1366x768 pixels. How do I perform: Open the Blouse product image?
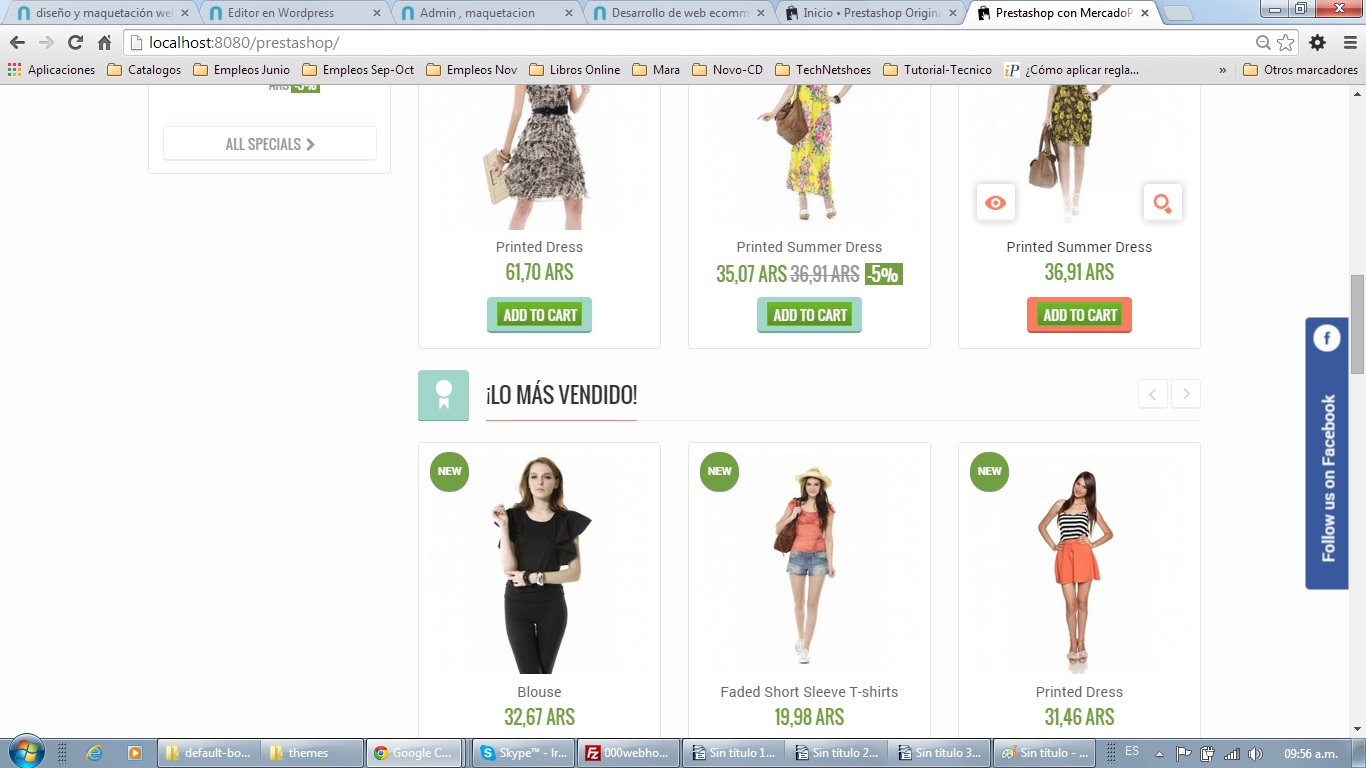(x=539, y=563)
